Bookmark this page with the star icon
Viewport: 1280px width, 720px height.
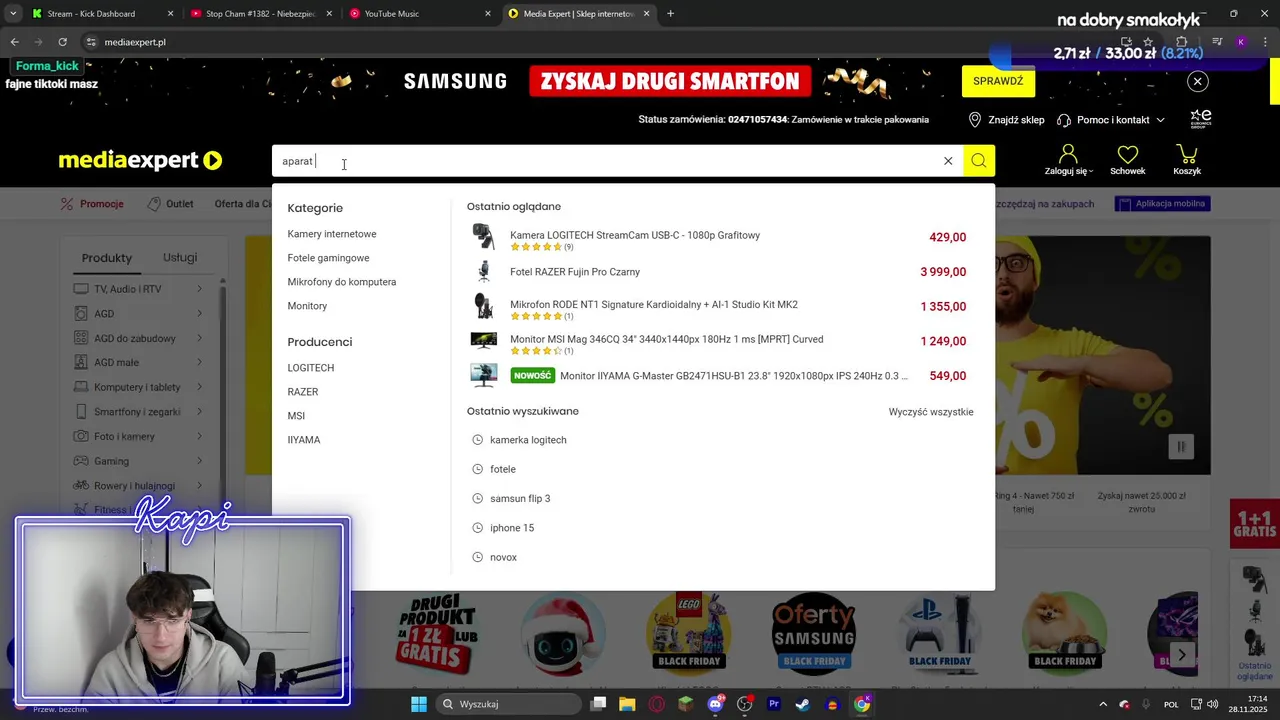point(1148,42)
